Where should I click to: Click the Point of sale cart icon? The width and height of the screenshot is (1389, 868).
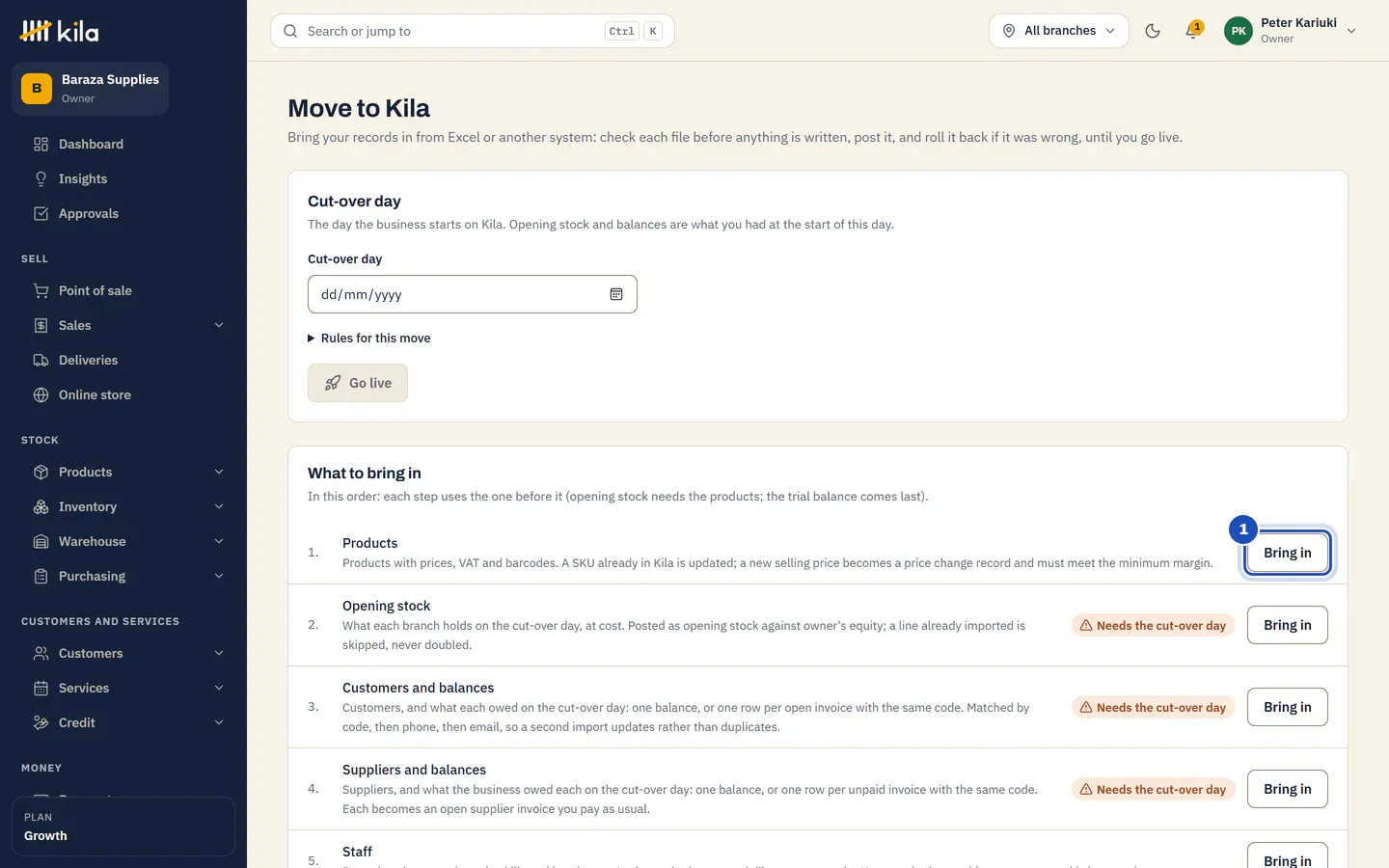(41, 291)
